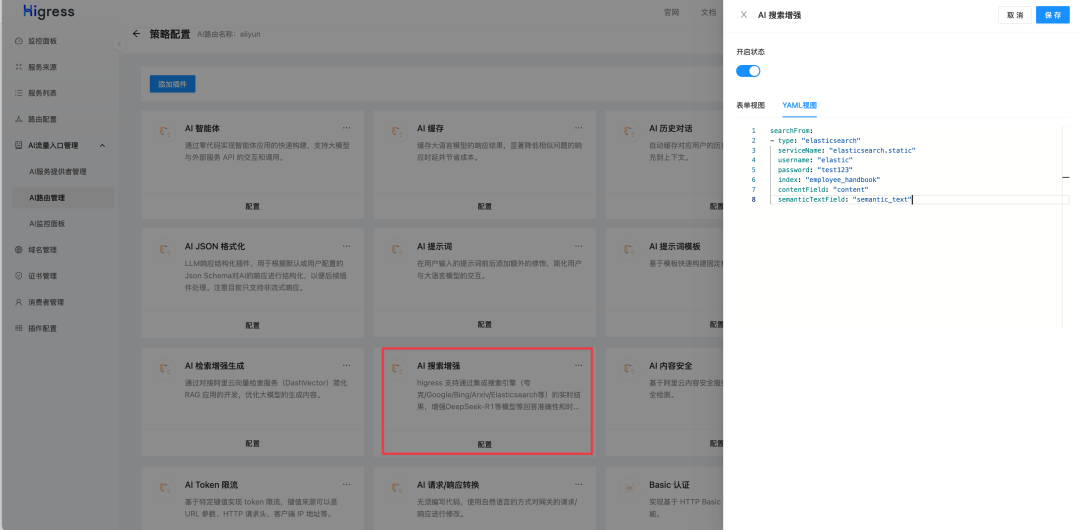Open more options on AI 智能体 card

(346, 128)
